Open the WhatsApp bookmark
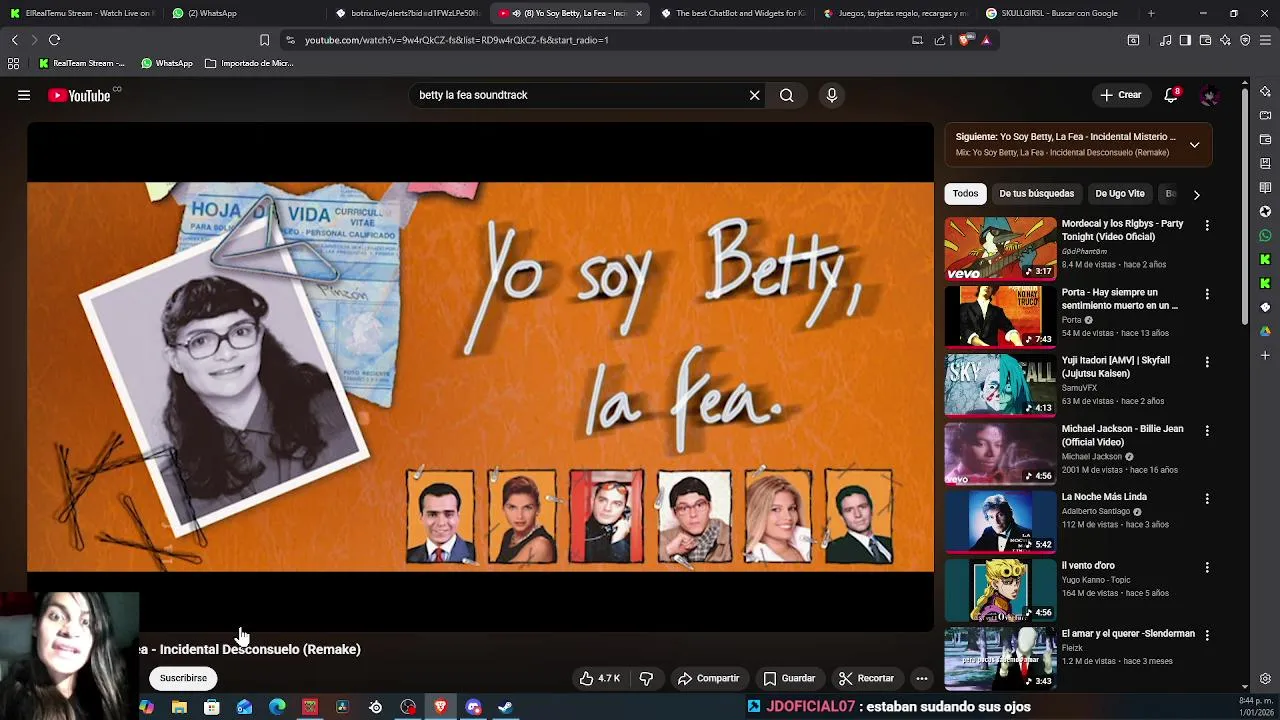The width and height of the screenshot is (1280, 720). tap(167, 63)
